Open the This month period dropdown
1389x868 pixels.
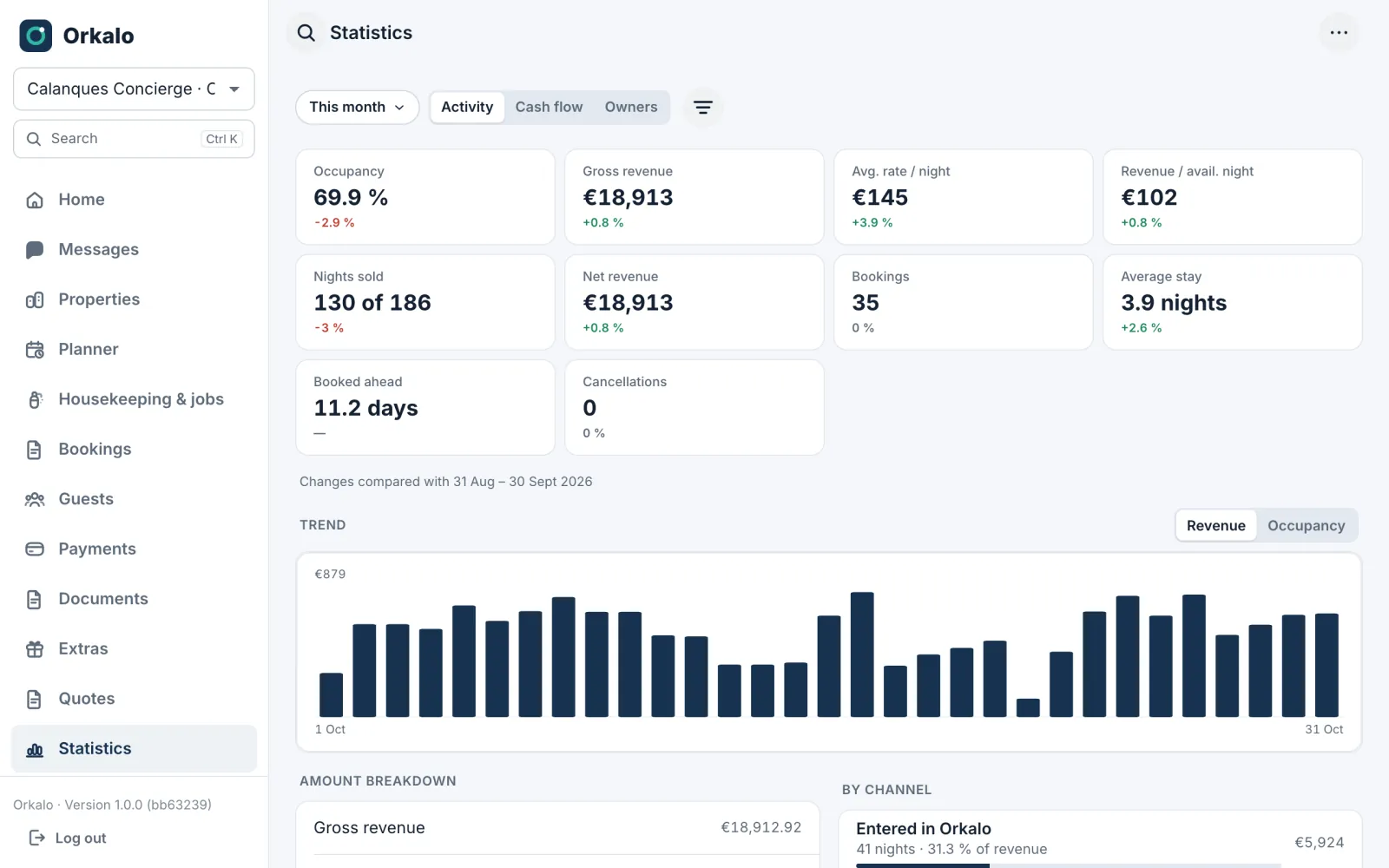click(357, 108)
